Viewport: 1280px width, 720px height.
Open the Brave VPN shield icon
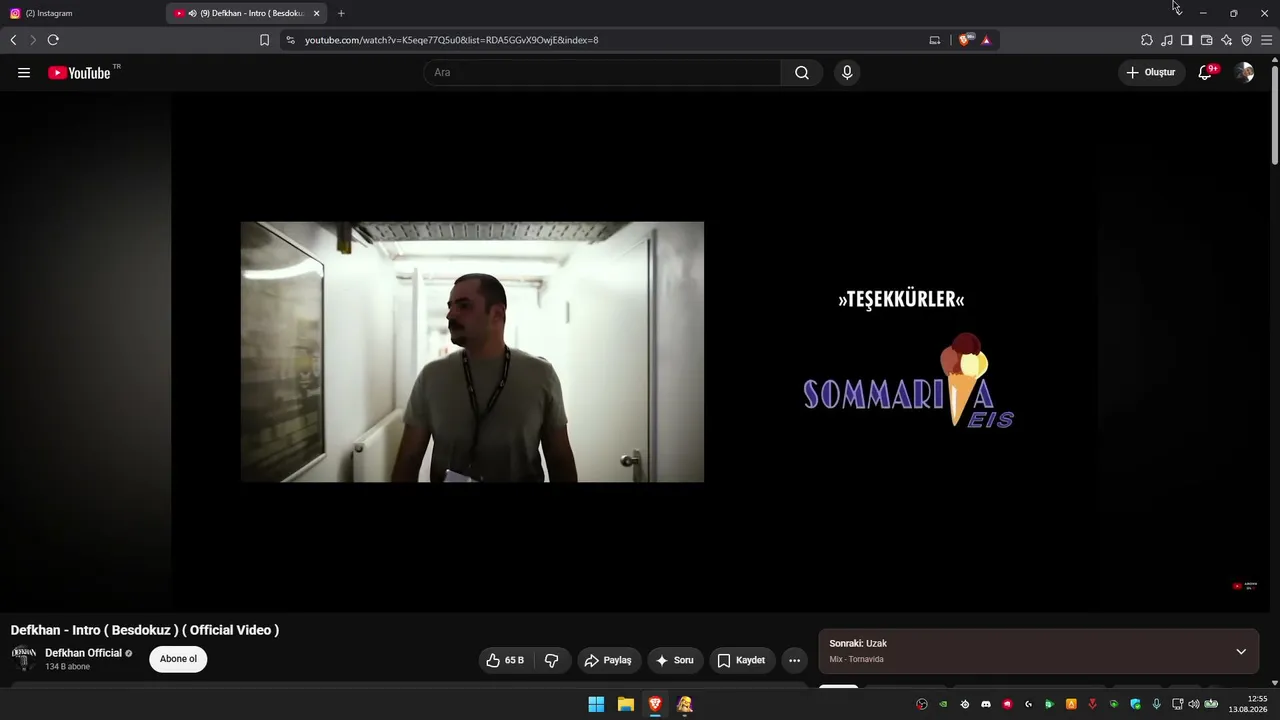coord(1246,40)
